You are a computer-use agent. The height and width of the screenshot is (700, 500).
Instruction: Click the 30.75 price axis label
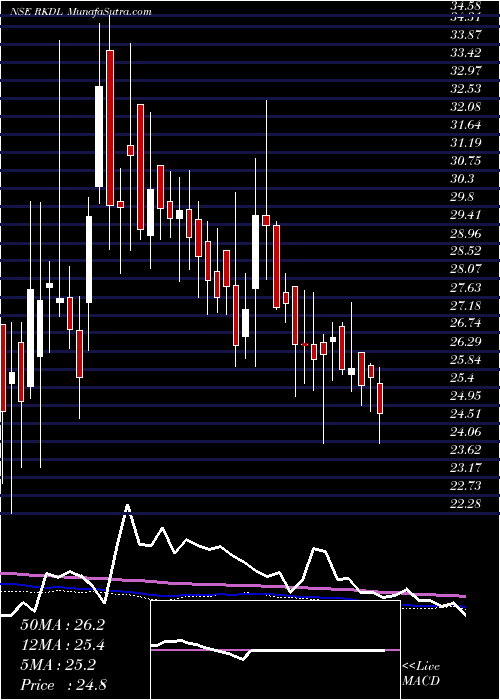click(466, 161)
